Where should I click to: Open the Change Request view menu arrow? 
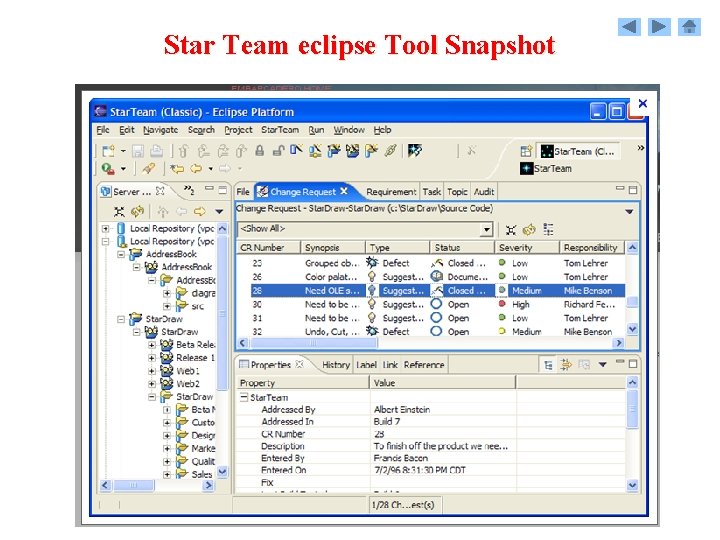click(x=629, y=212)
